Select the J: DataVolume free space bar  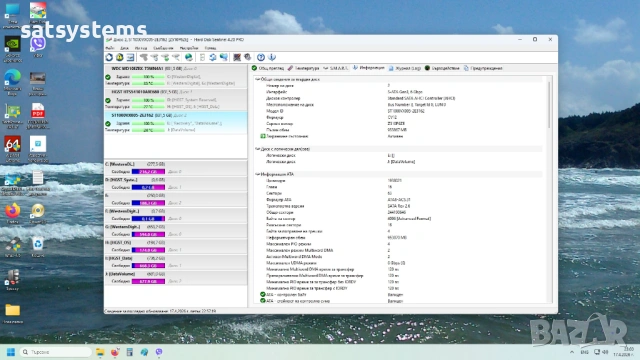(148, 281)
